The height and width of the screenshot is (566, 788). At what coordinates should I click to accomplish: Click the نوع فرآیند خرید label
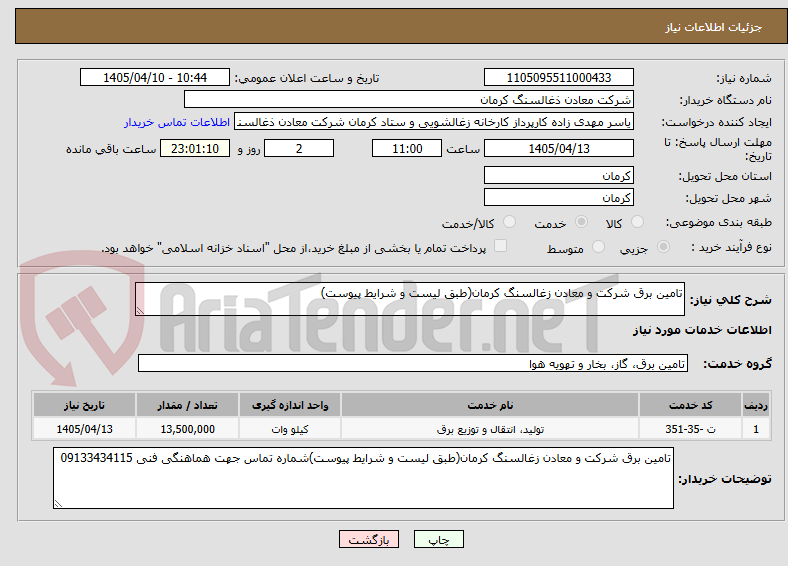tap(731, 247)
